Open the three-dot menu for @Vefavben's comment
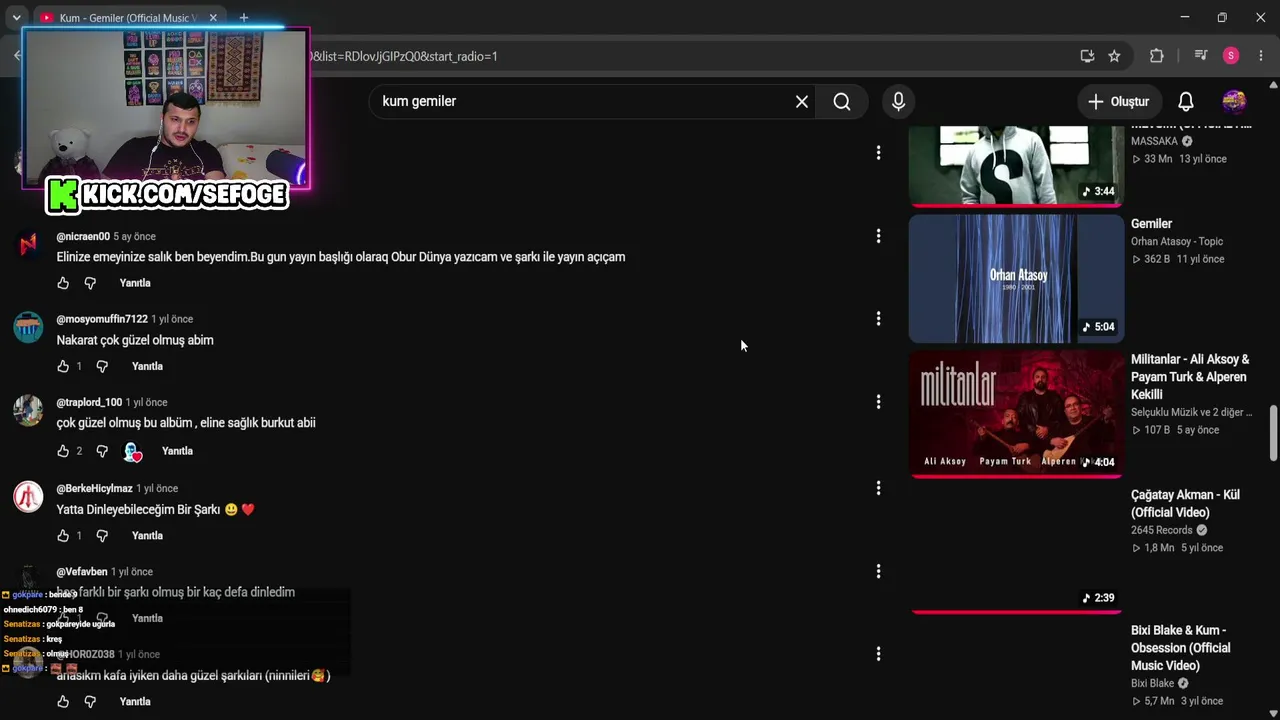 point(878,571)
